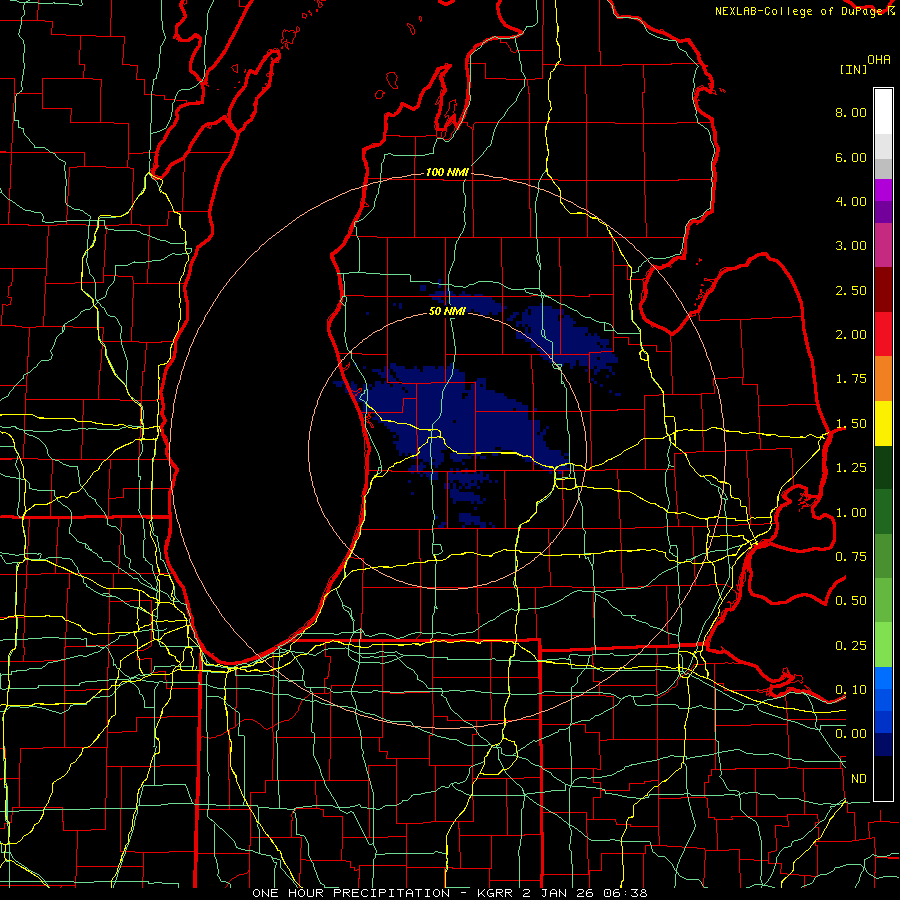900x900 pixels.
Task: Click the 4.00 legend value
Action: pyautogui.click(x=851, y=201)
